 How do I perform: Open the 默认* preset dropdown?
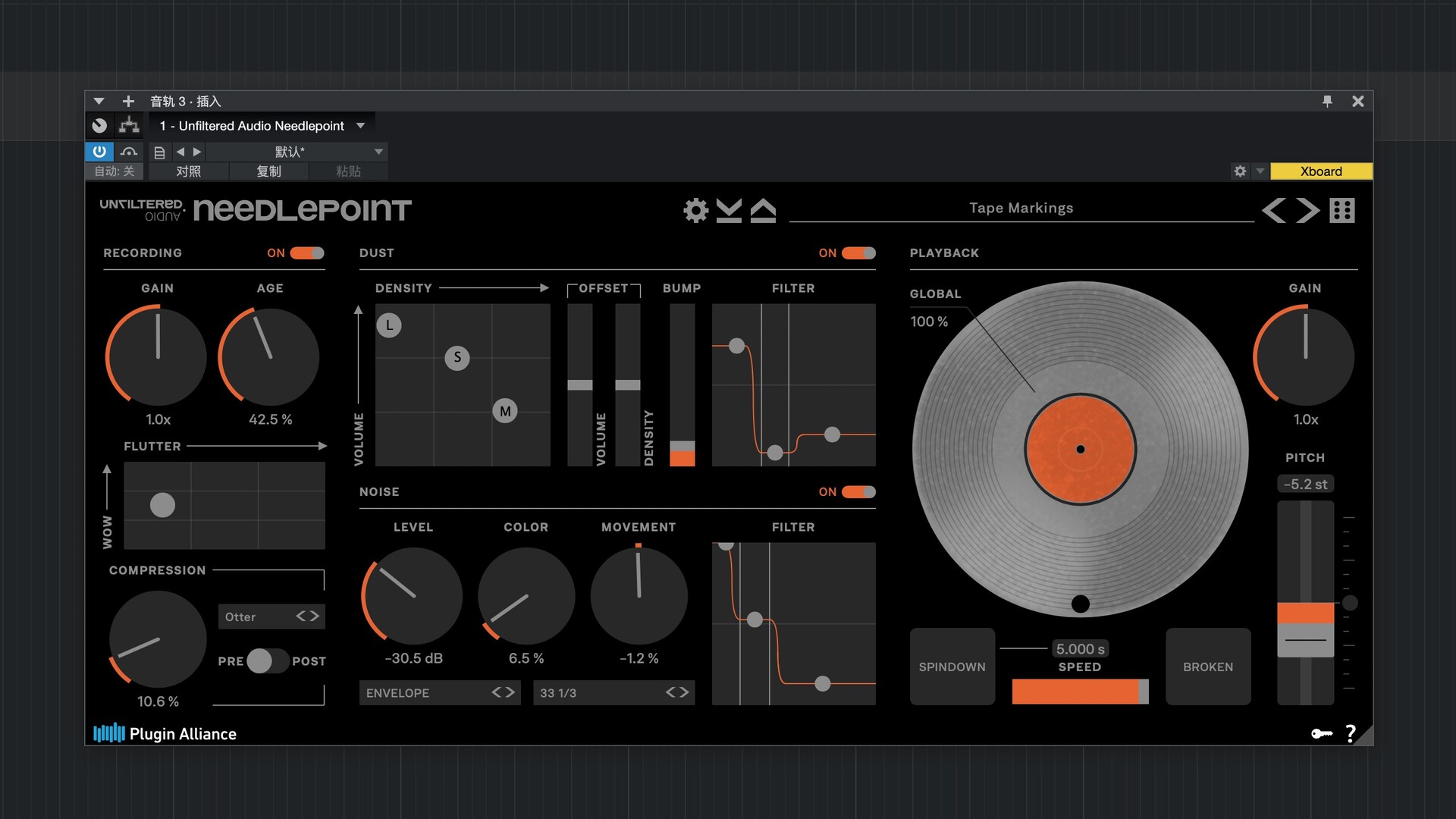pos(297,152)
